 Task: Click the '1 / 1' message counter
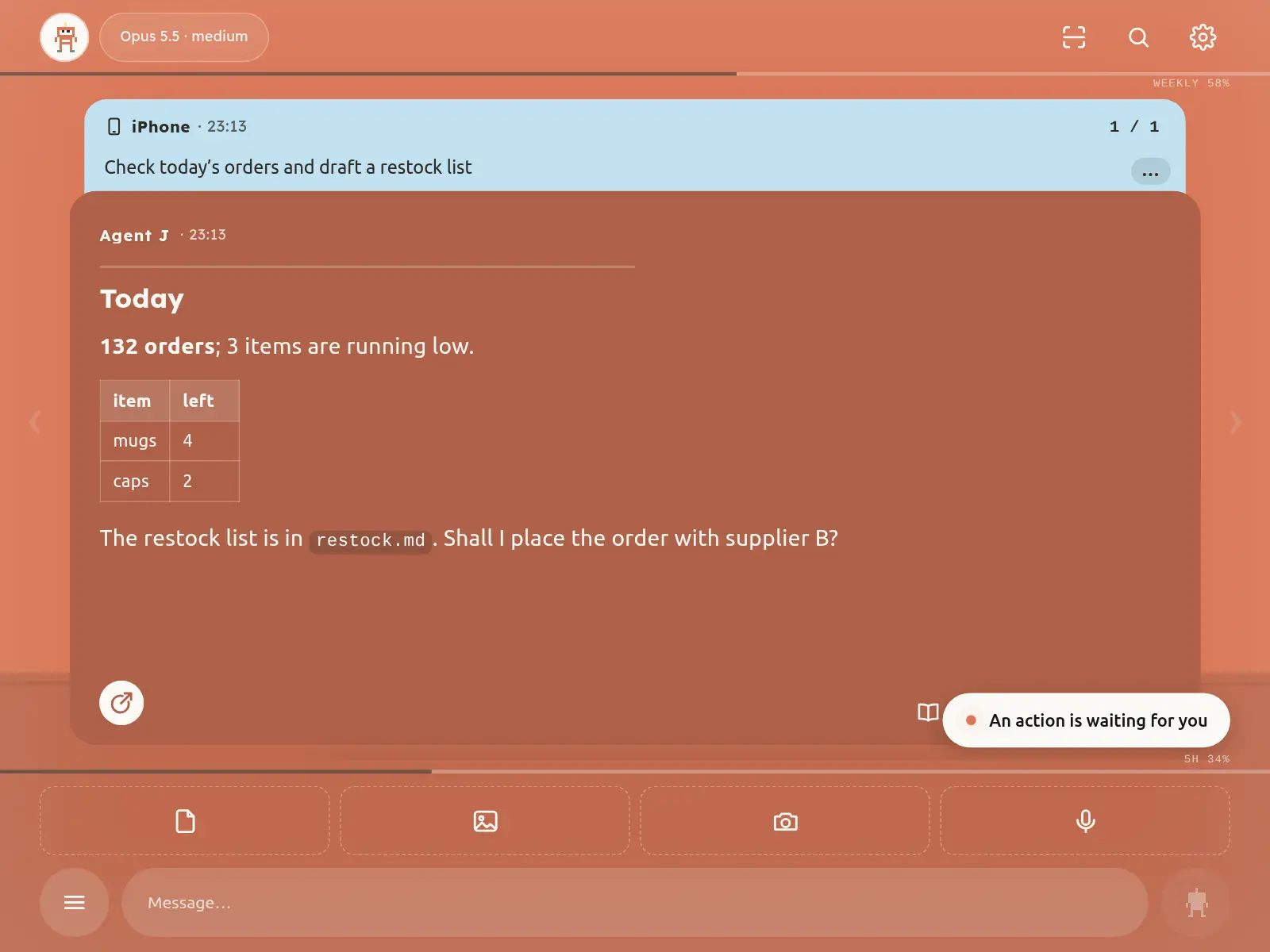(1134, 127)
